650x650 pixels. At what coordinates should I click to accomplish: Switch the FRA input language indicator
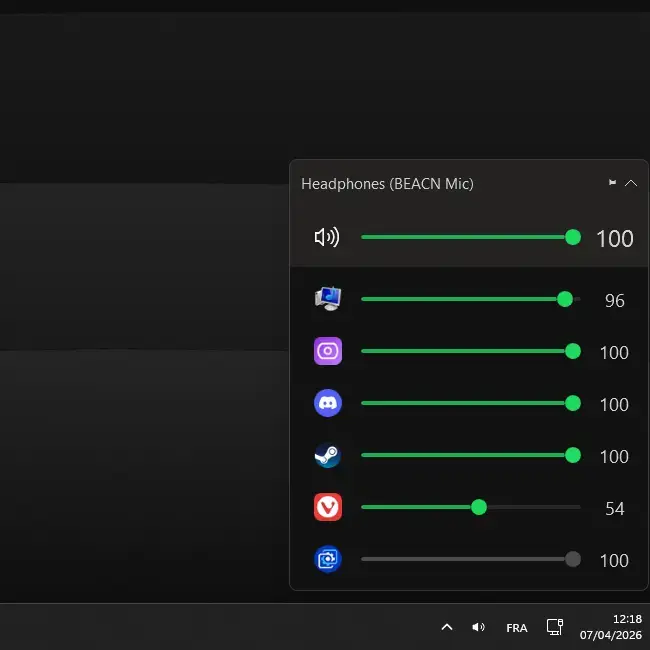pos(517,628)
